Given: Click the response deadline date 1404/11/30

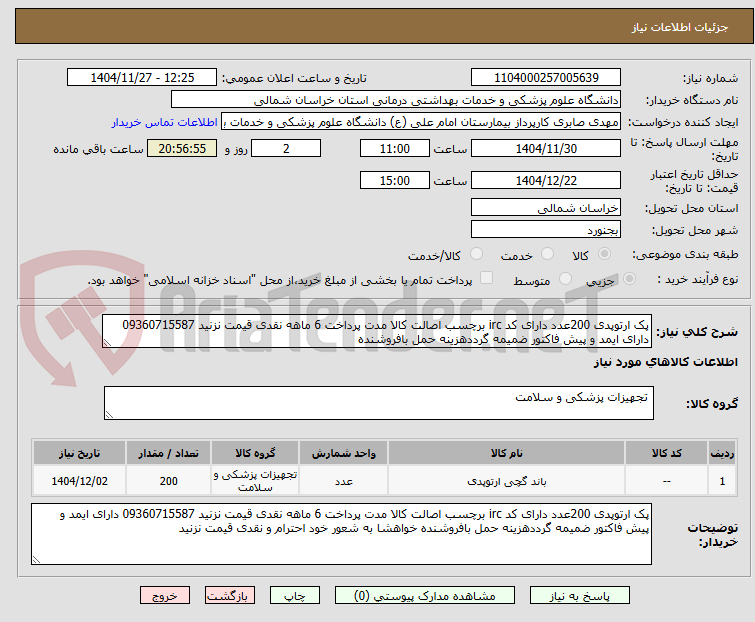Looking at the screenshot, I should point(546,148).
